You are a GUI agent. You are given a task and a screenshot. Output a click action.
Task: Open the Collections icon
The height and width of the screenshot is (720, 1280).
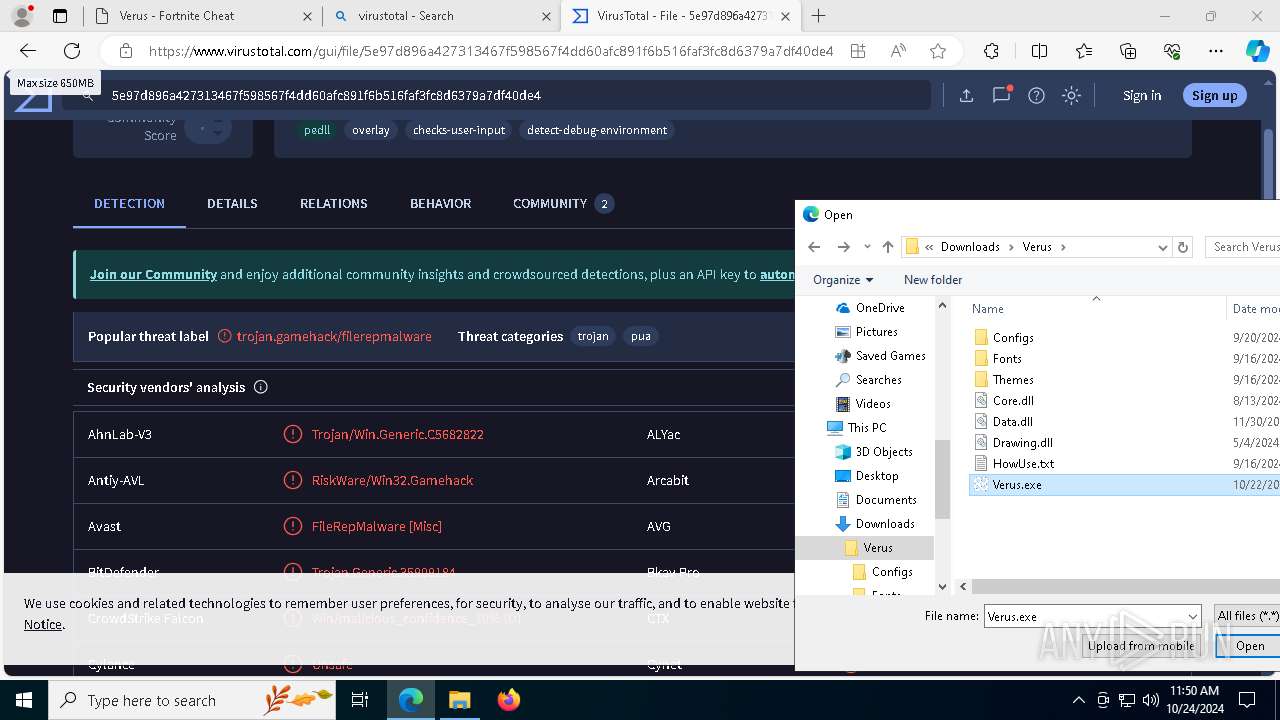point(1128,51)
